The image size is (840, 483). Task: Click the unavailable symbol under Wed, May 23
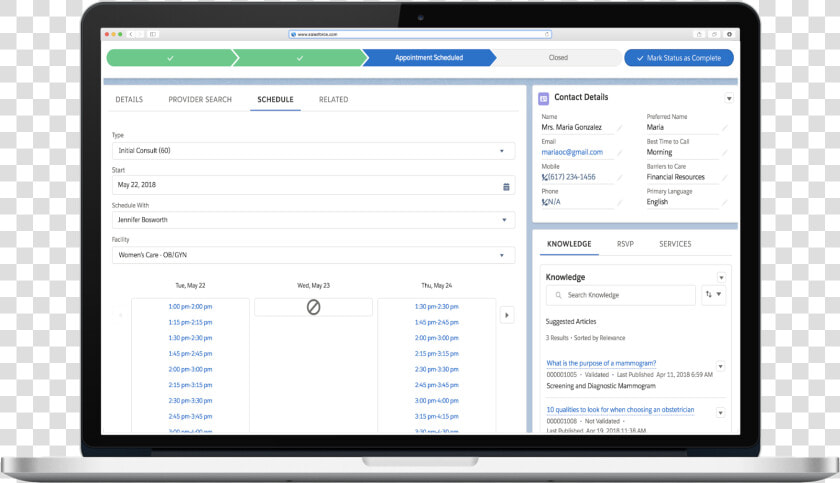pyautogui.click(x=313, y=307)
